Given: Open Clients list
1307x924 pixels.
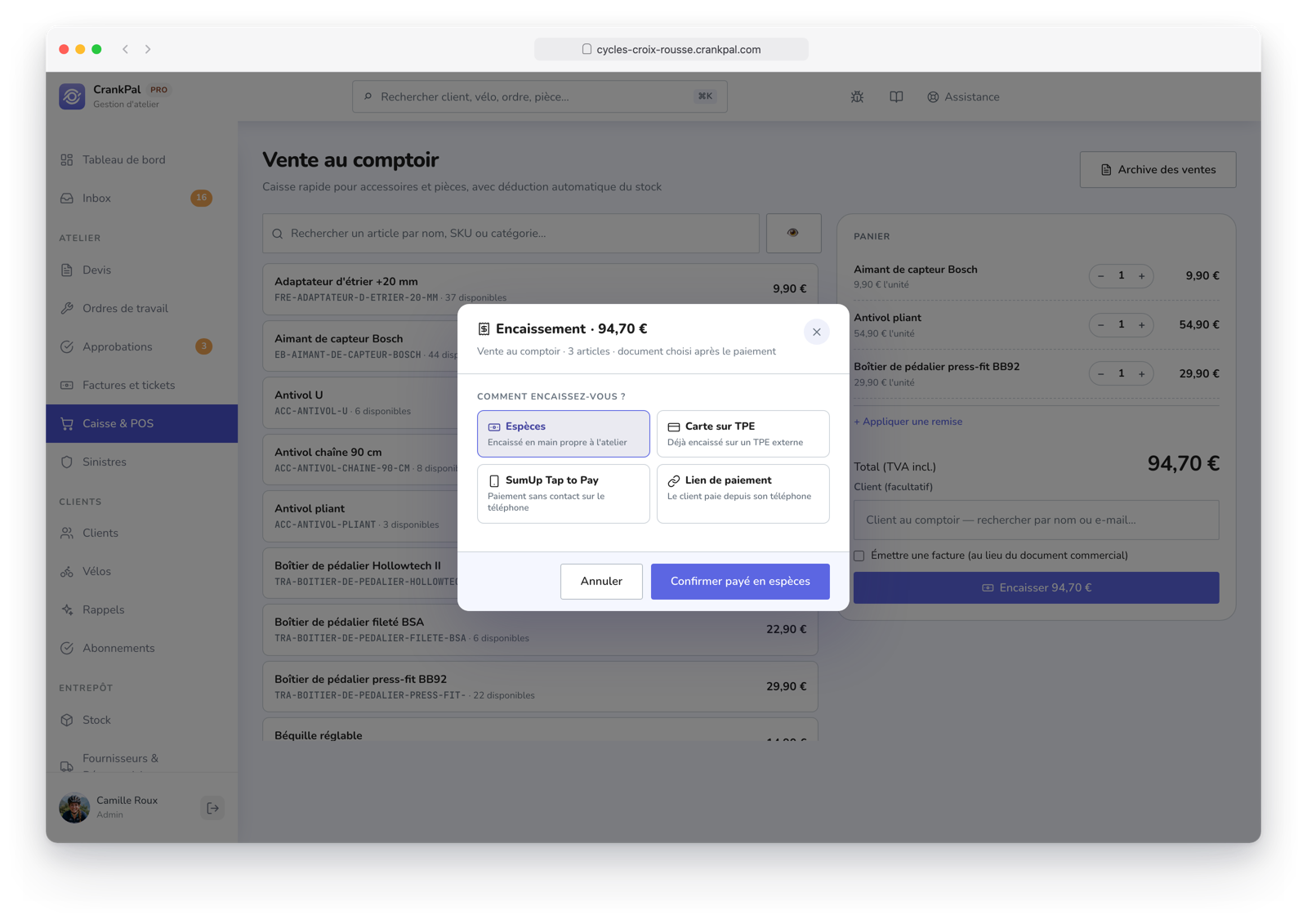Looking at the screenshot, I should coord(141,533).
